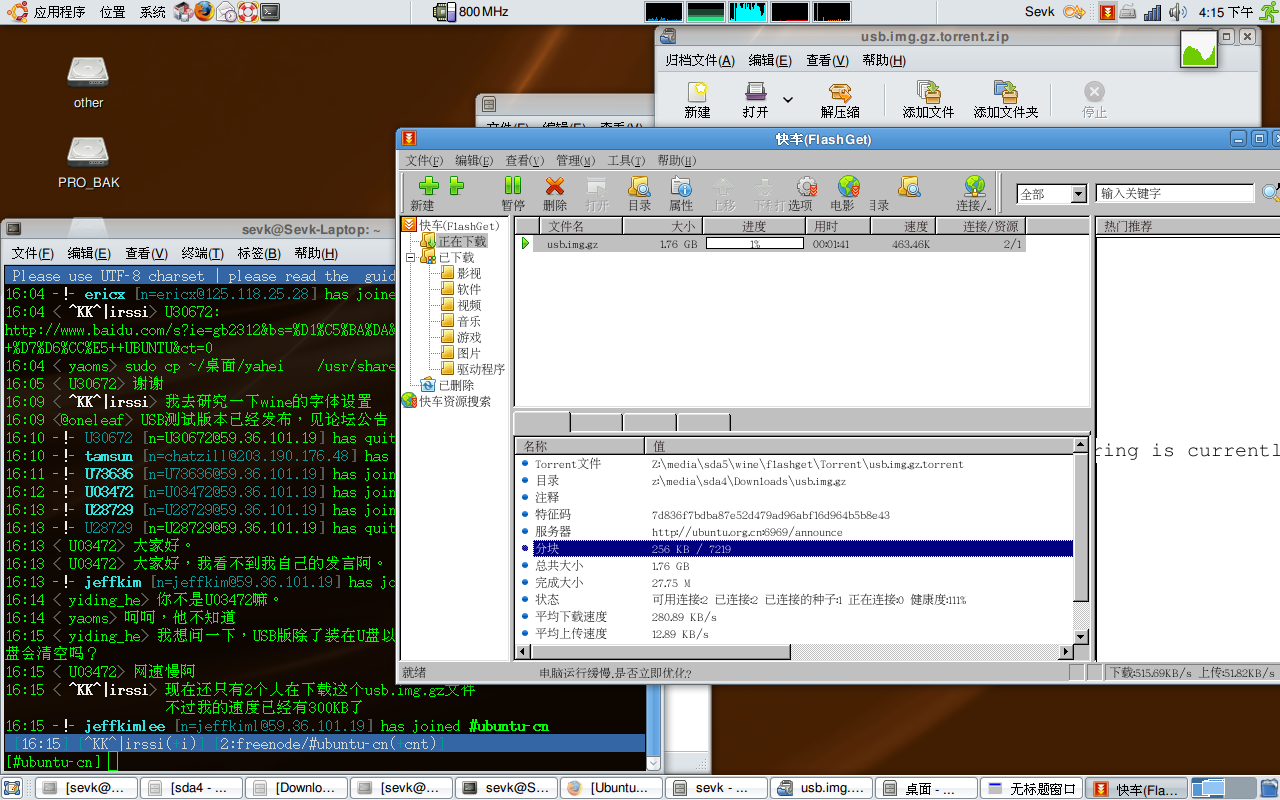Open the dropdown arrow next to 打开 in archive manager
1280x800 pixels.
tap(788, 100)
